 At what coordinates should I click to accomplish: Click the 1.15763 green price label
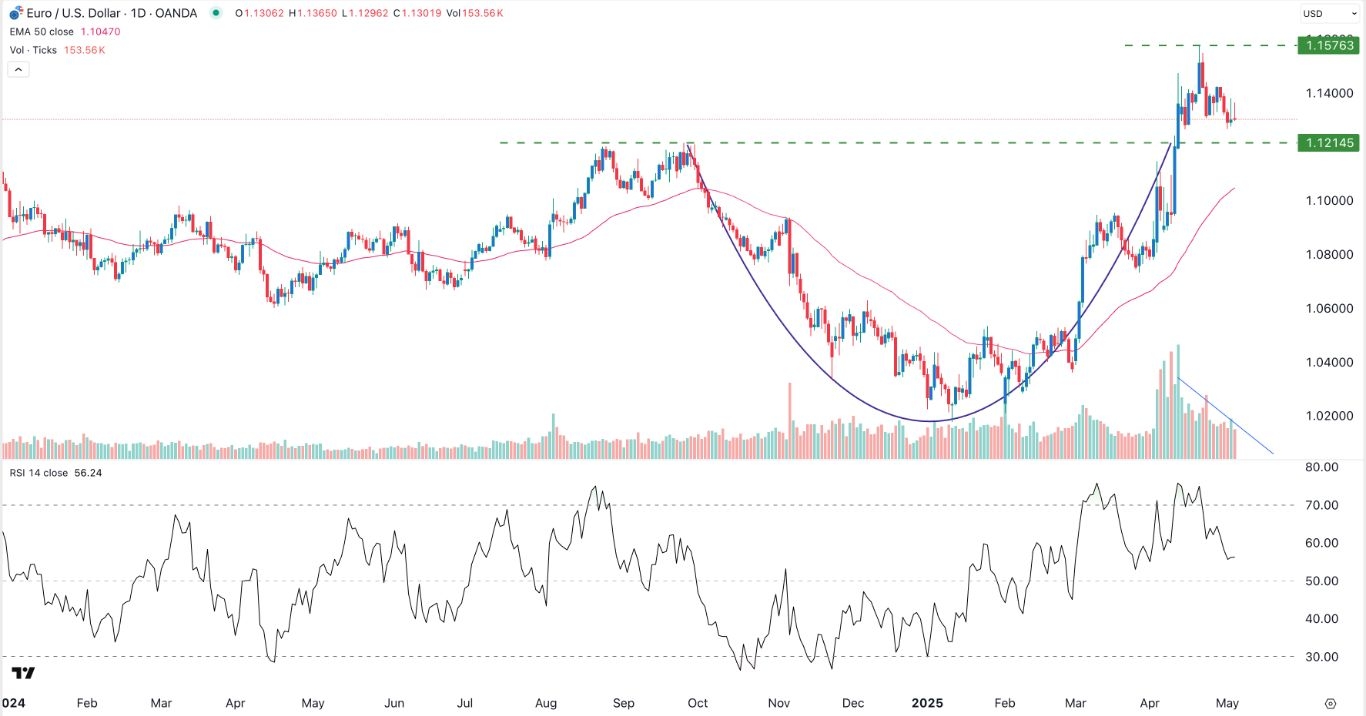coord(1328,45)
